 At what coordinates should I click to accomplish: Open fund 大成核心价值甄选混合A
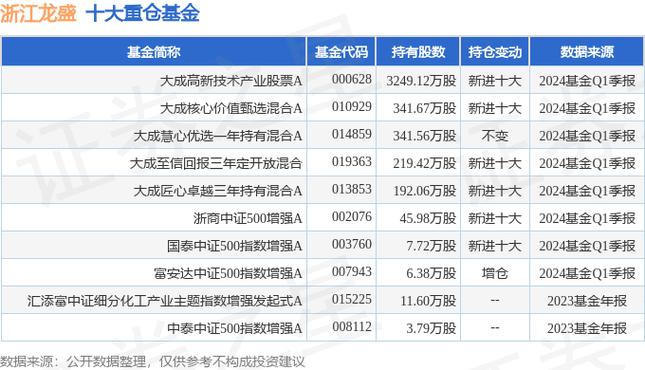[x=231, y=108]
